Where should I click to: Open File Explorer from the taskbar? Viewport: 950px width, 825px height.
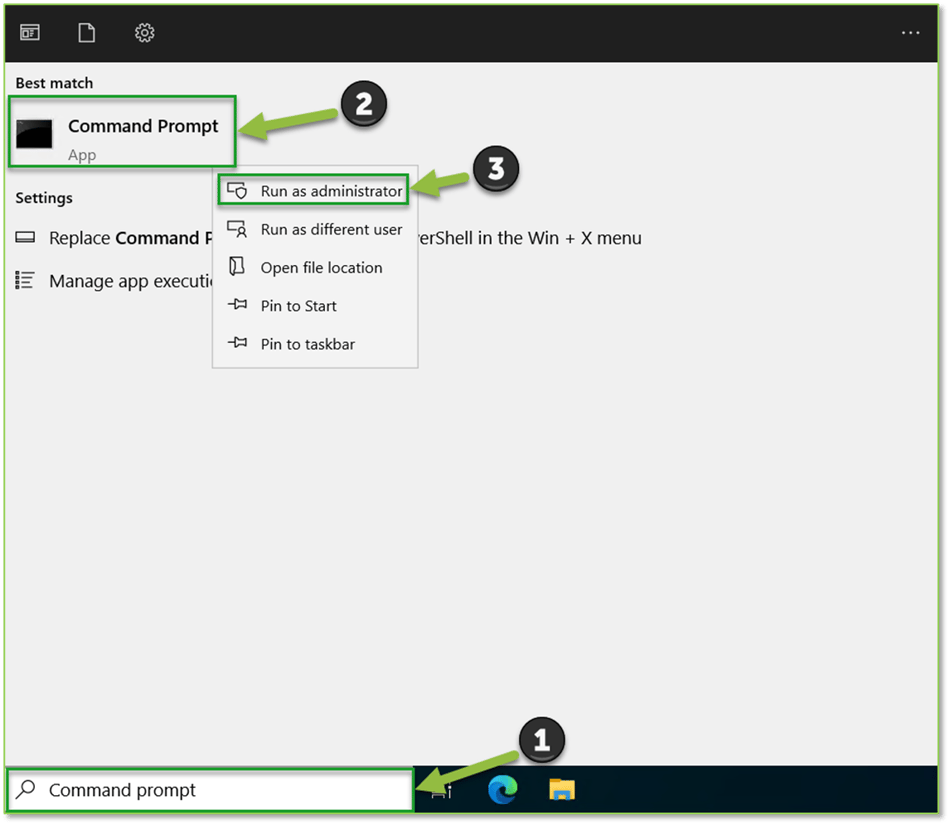[561, 789]
